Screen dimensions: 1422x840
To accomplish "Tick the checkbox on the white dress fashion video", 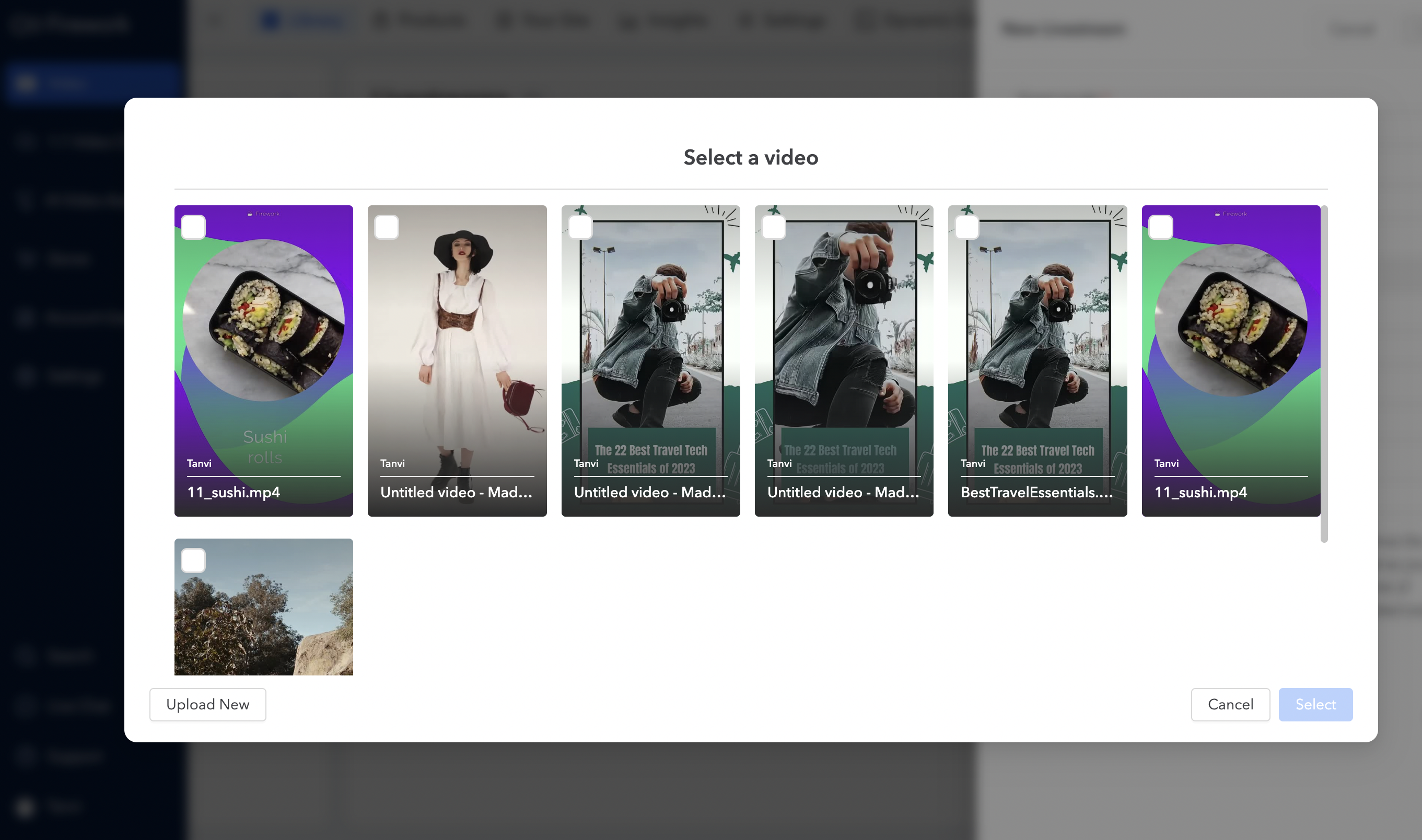I will pyautogui.click(x=387, y=228).
